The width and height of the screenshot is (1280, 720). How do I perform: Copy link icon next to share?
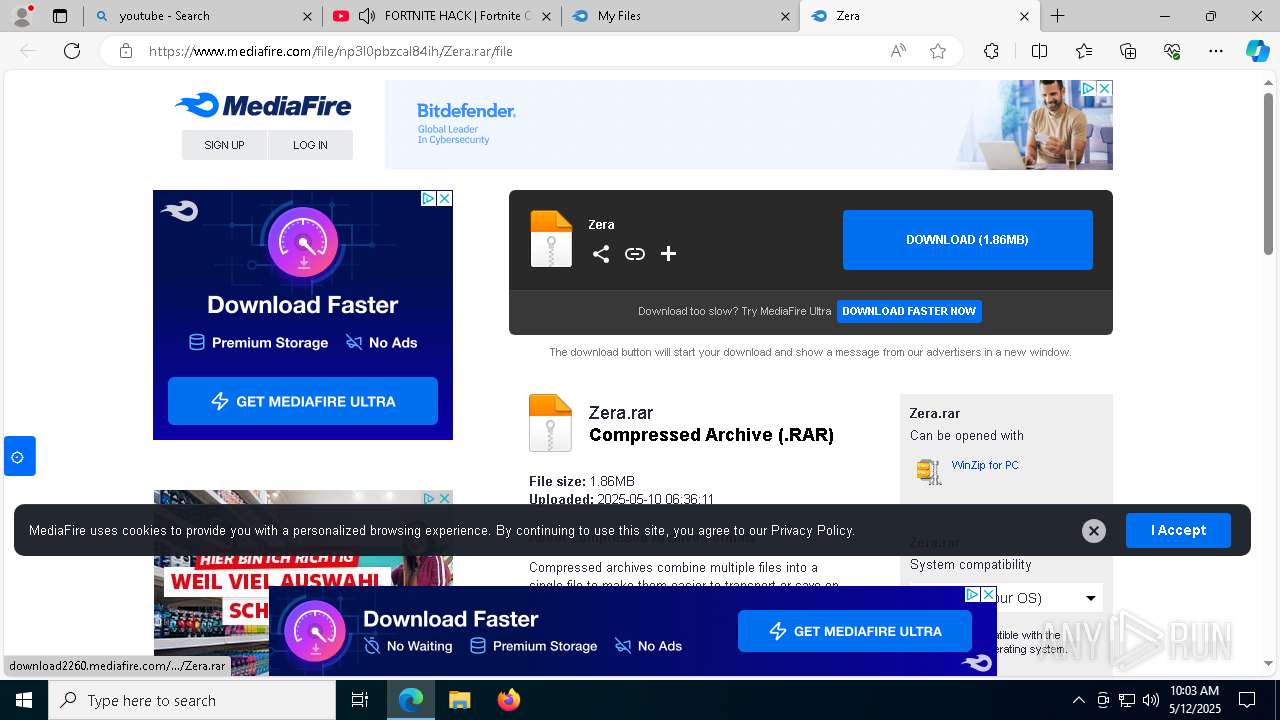pos(635,254)
